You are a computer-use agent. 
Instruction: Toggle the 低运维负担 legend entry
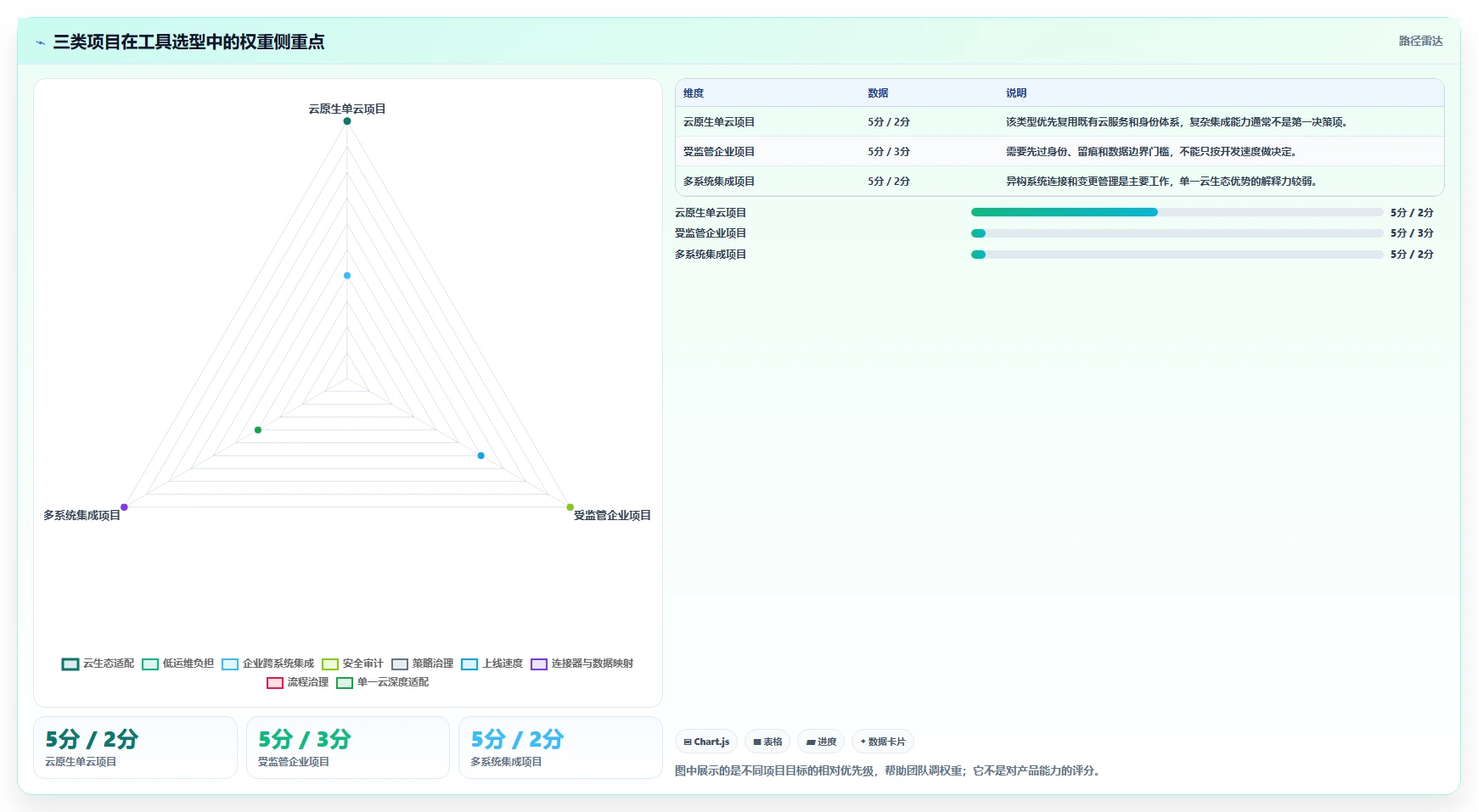click(177, 664)
